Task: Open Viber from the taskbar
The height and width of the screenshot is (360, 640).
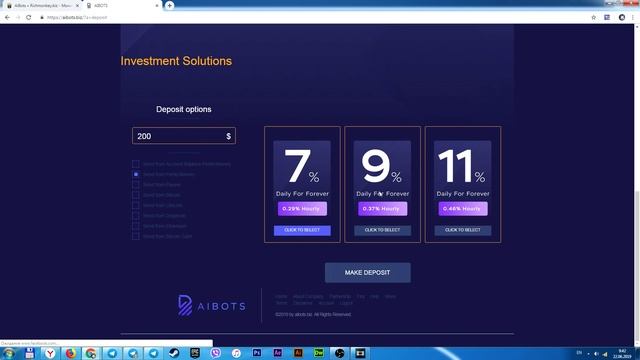Action: pos(216,353)
